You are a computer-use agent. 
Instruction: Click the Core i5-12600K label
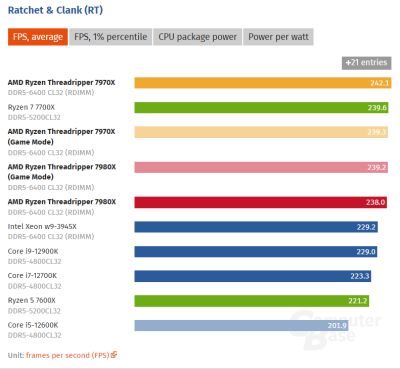[33, 325]
